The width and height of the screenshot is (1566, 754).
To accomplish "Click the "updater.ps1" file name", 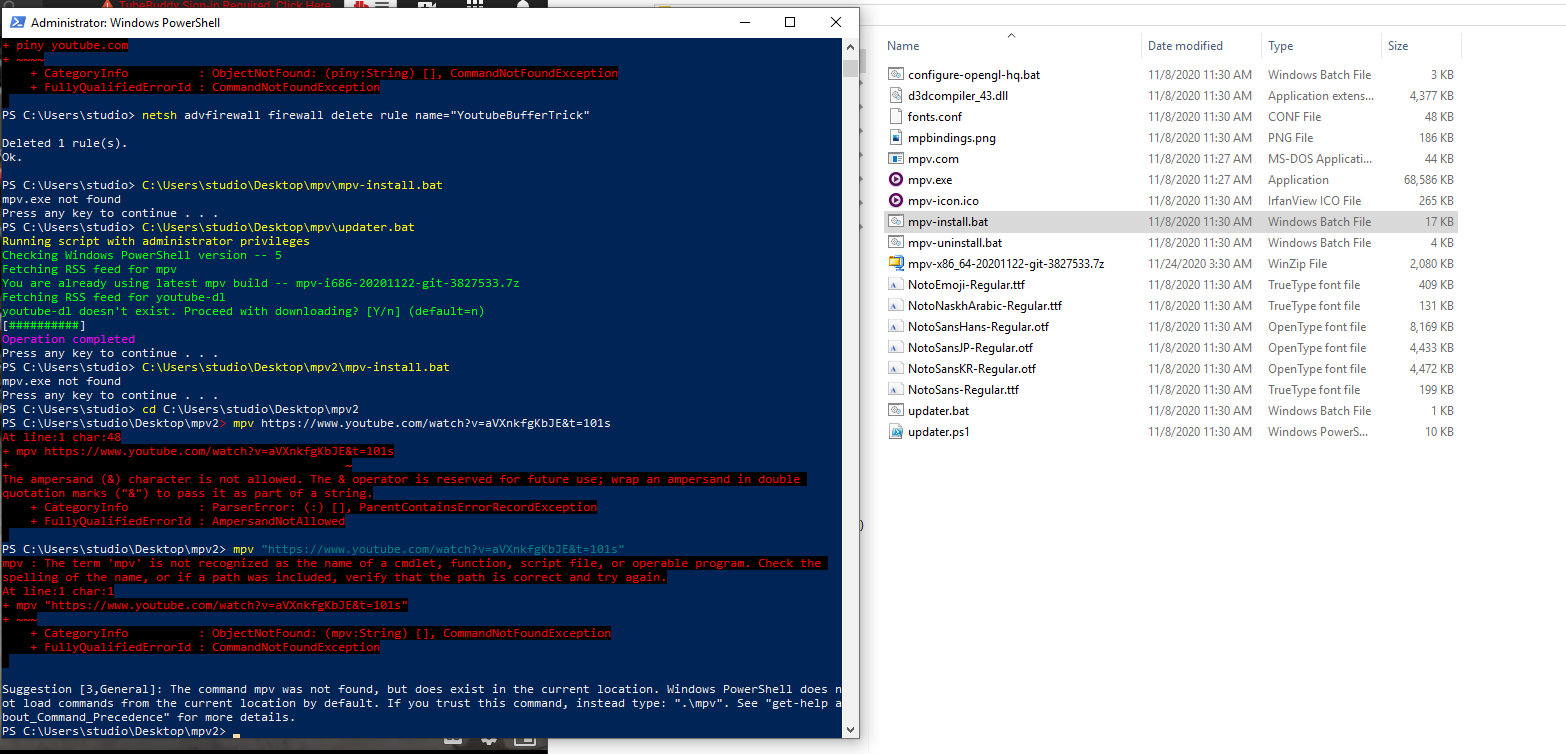I will [939, 432].
